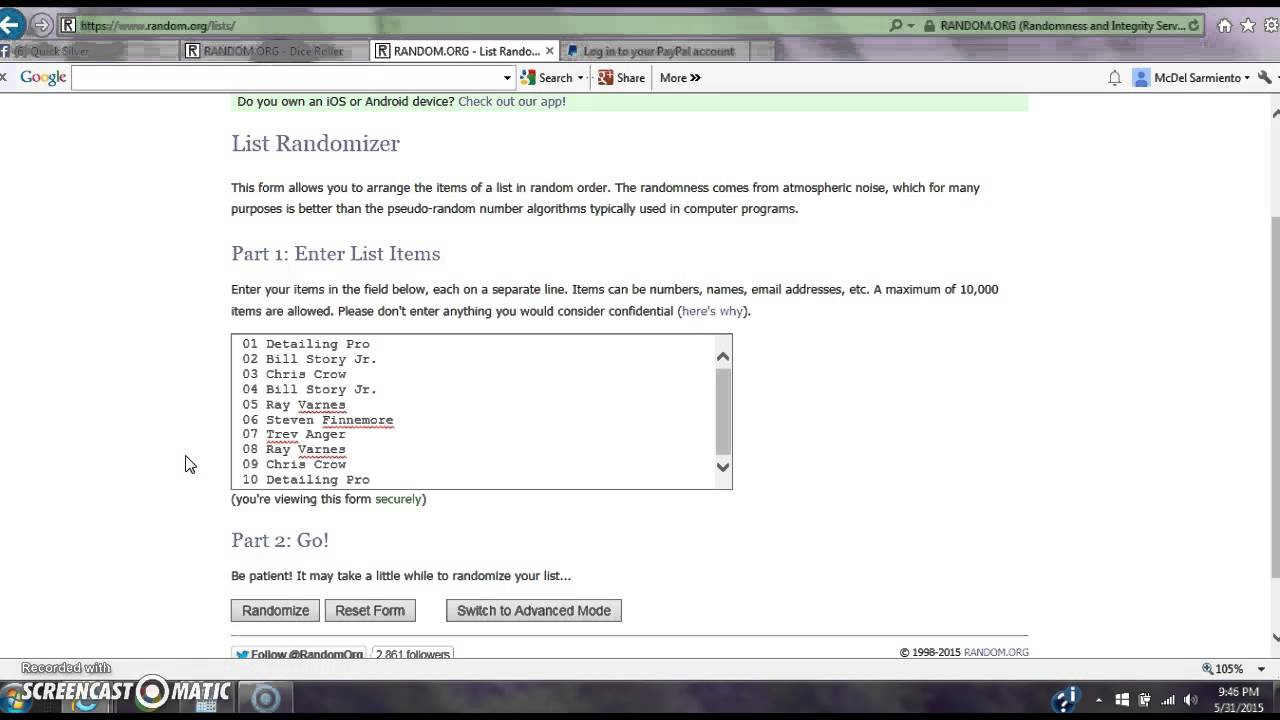This screenshot has width=1280, height=720.
Task: Refresh the page with the reload icon
Action: (1194, 26)
